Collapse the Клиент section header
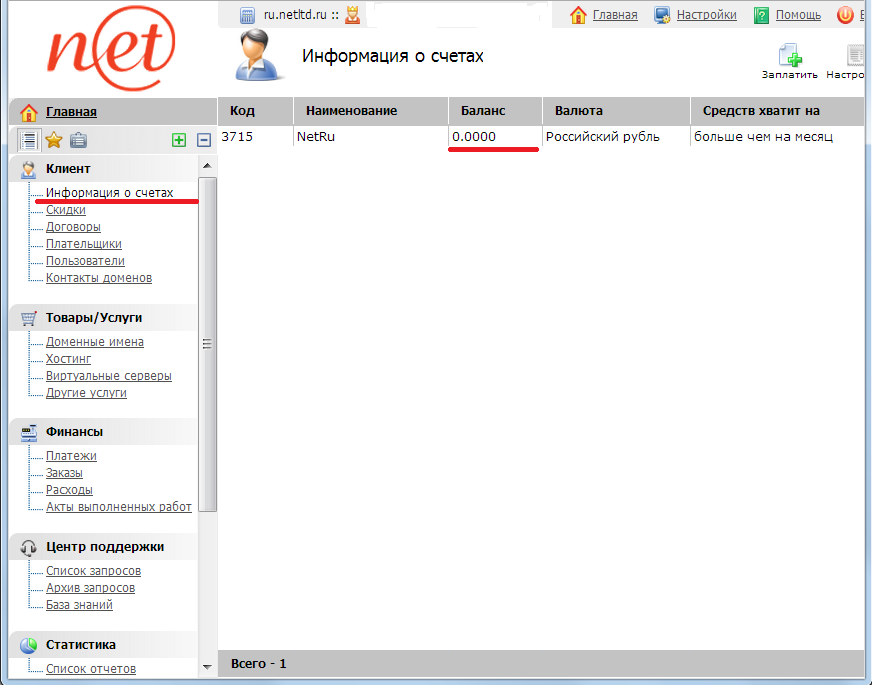Image resolution: width=872 pixels, height=685 pixels. (x=68, y=169)
